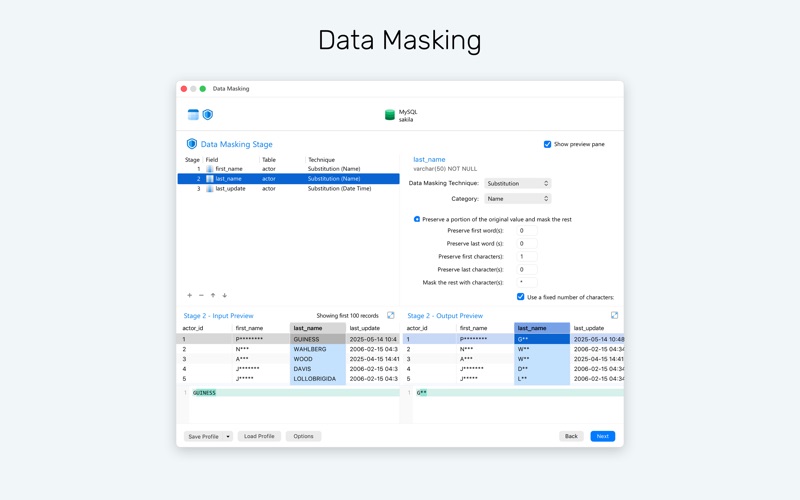Select WOOD cell in Input Preview
This screenshot has height=500, width=800.
pos(317,359)
